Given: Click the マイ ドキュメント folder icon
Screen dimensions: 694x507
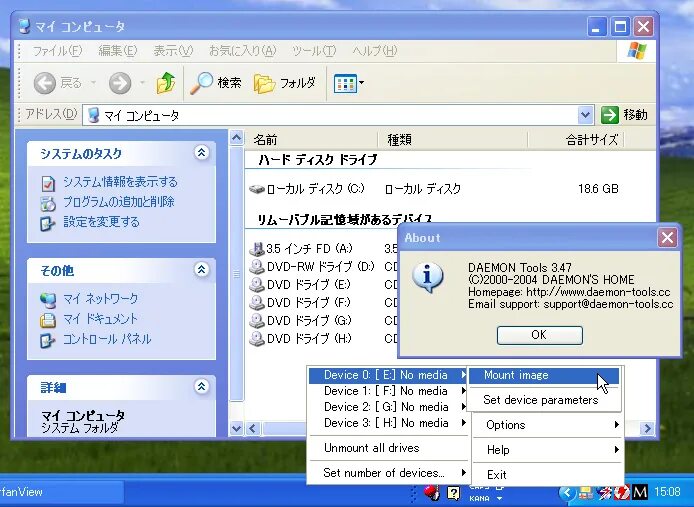Looking at the screenshot, I should (48, 320).
